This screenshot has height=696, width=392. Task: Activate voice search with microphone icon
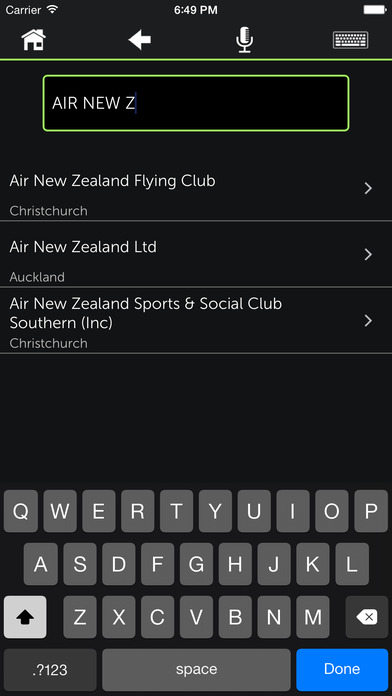(x=244, y=40)
